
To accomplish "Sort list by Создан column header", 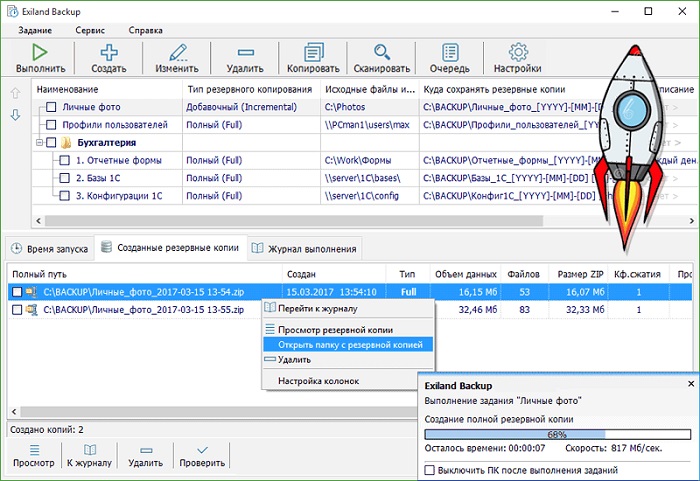I will click(x=302, y=273).
